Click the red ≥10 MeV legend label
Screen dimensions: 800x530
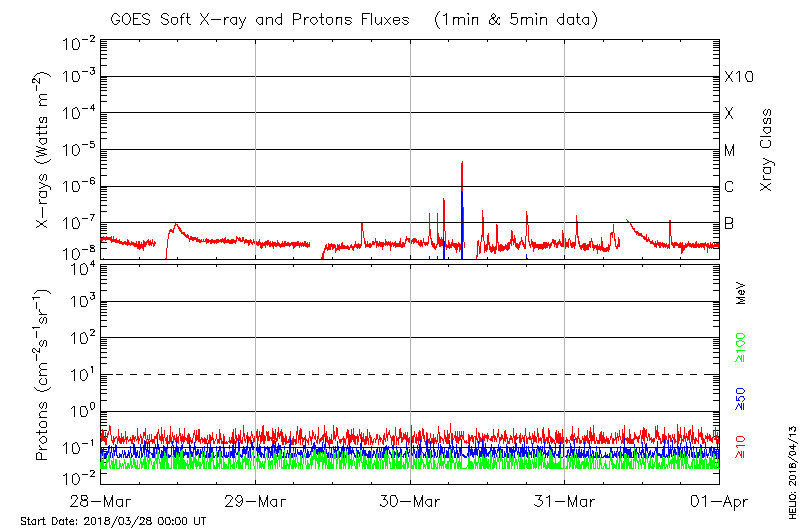coord(741,447)
